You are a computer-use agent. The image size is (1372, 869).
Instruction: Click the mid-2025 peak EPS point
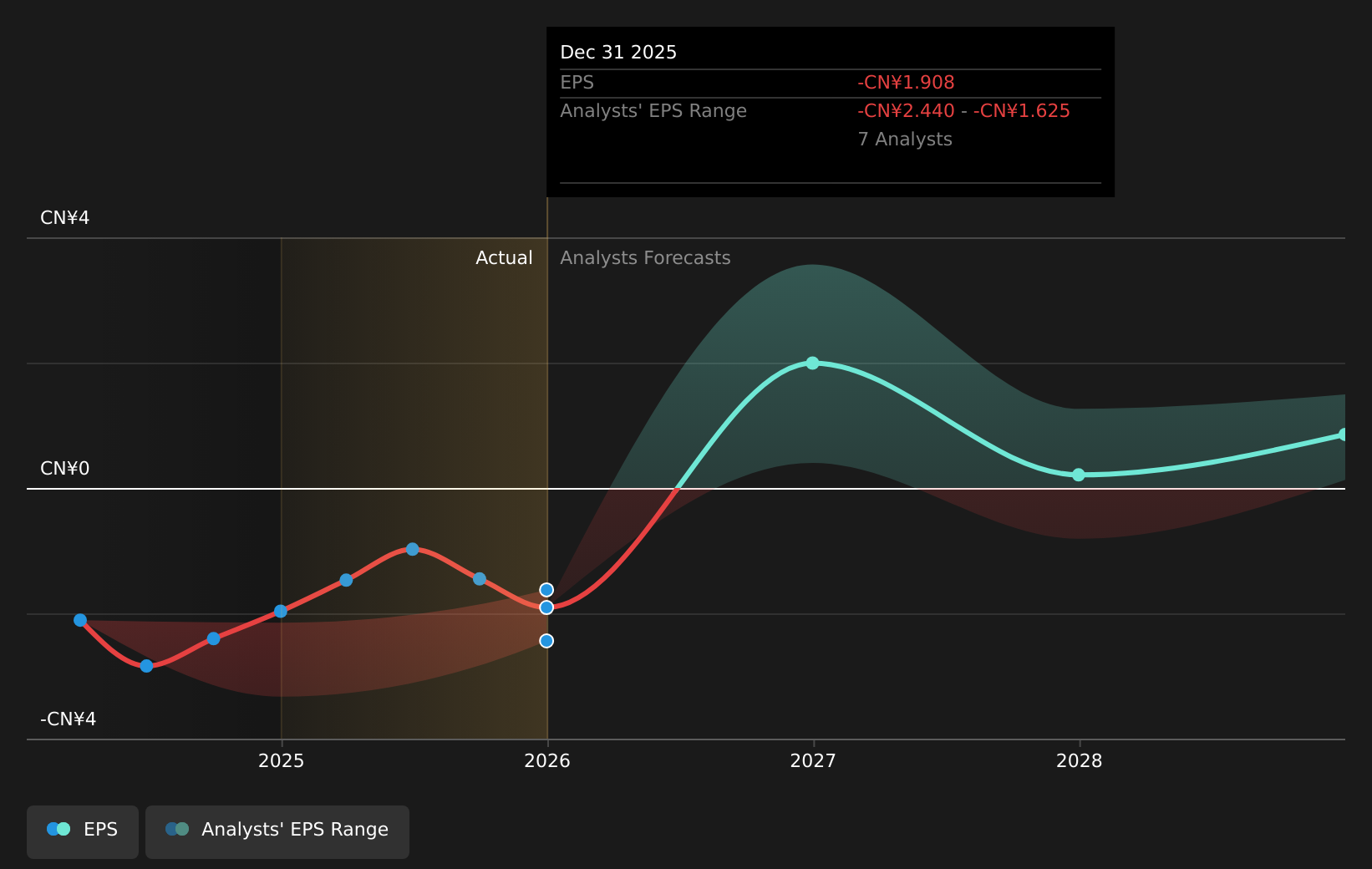click(412, 549)
